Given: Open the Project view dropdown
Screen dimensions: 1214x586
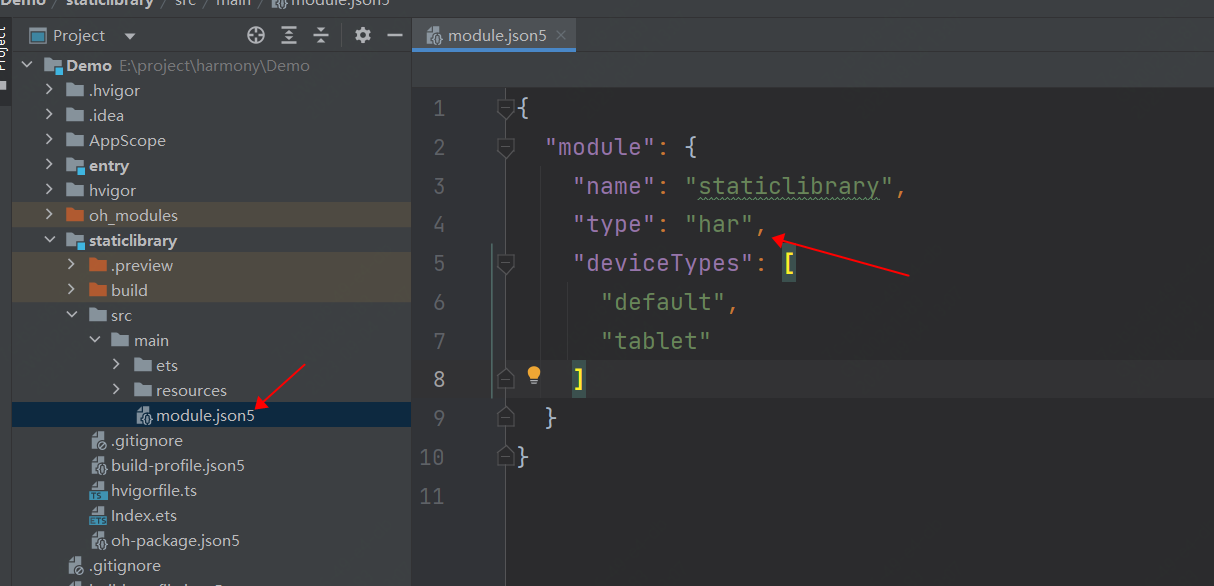Looking at the screenshot, I should click(130, 36).
